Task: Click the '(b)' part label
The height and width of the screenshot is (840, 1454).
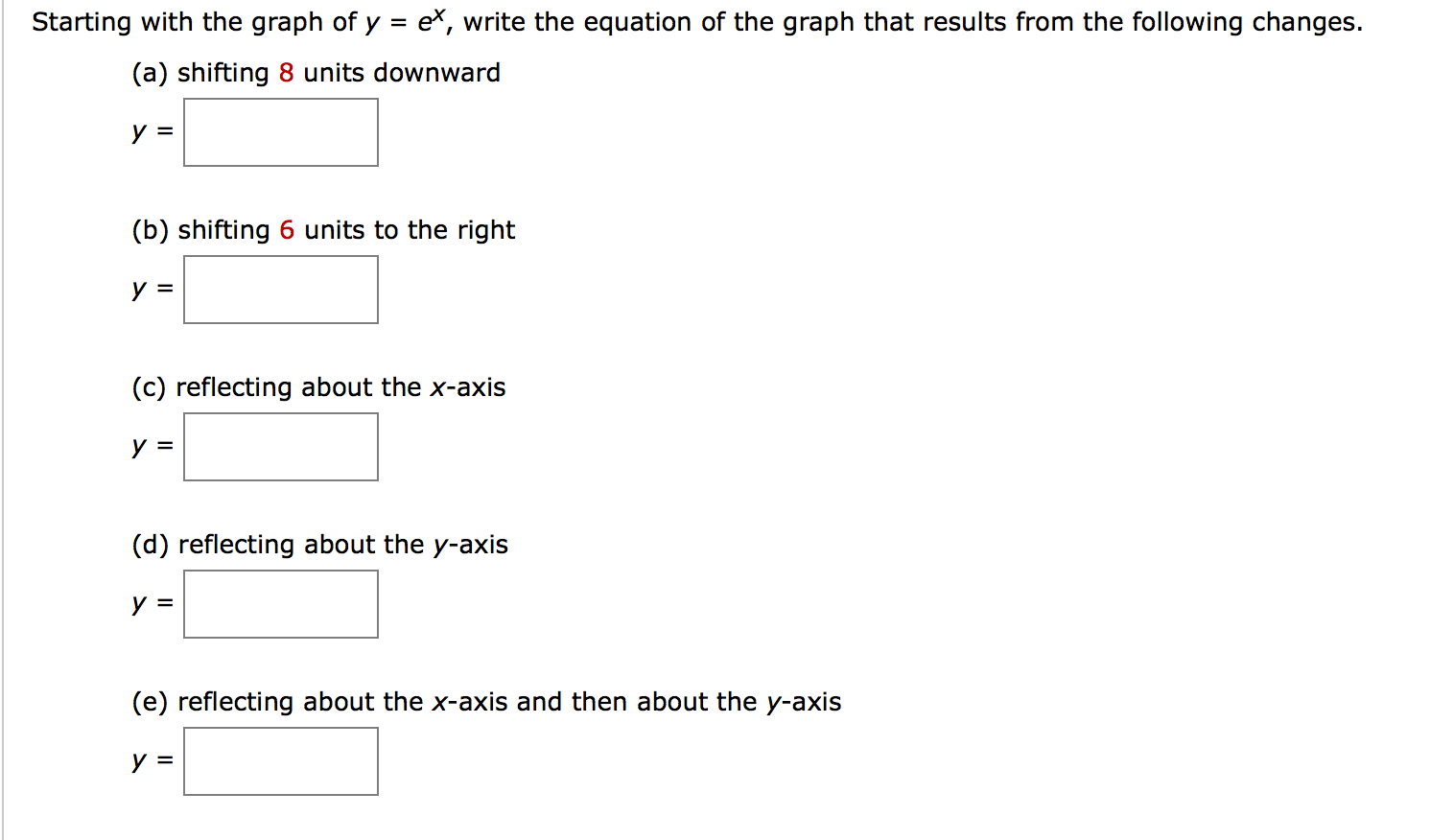Action: 150,230
